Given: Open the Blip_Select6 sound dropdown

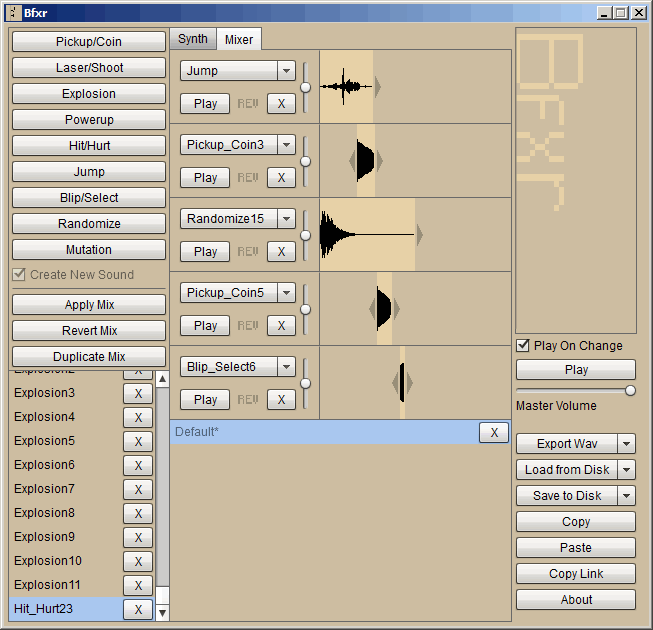Looking at the screenshot, I should [x=286, y=366].
